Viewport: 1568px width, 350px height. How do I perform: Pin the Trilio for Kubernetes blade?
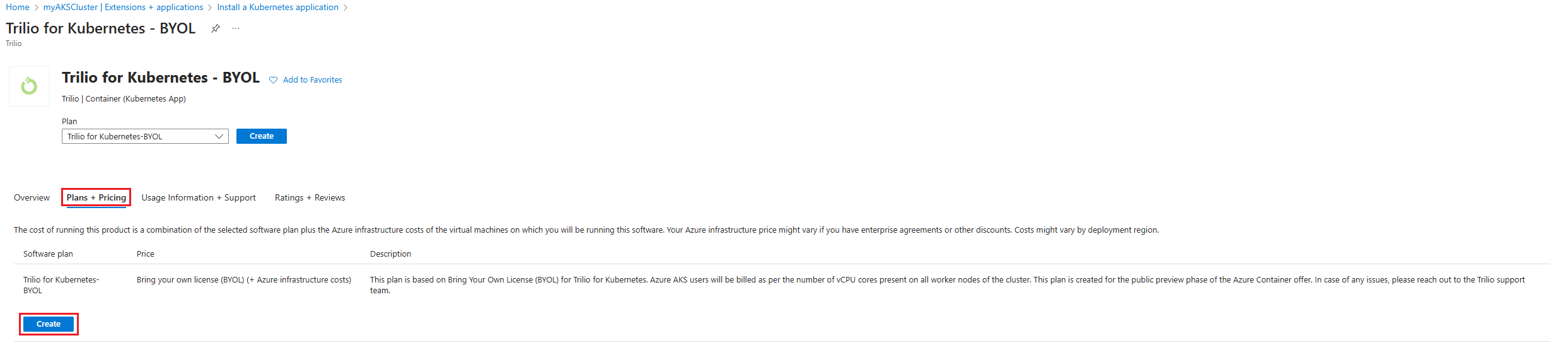pyautogui.click(x=215, y=28)
